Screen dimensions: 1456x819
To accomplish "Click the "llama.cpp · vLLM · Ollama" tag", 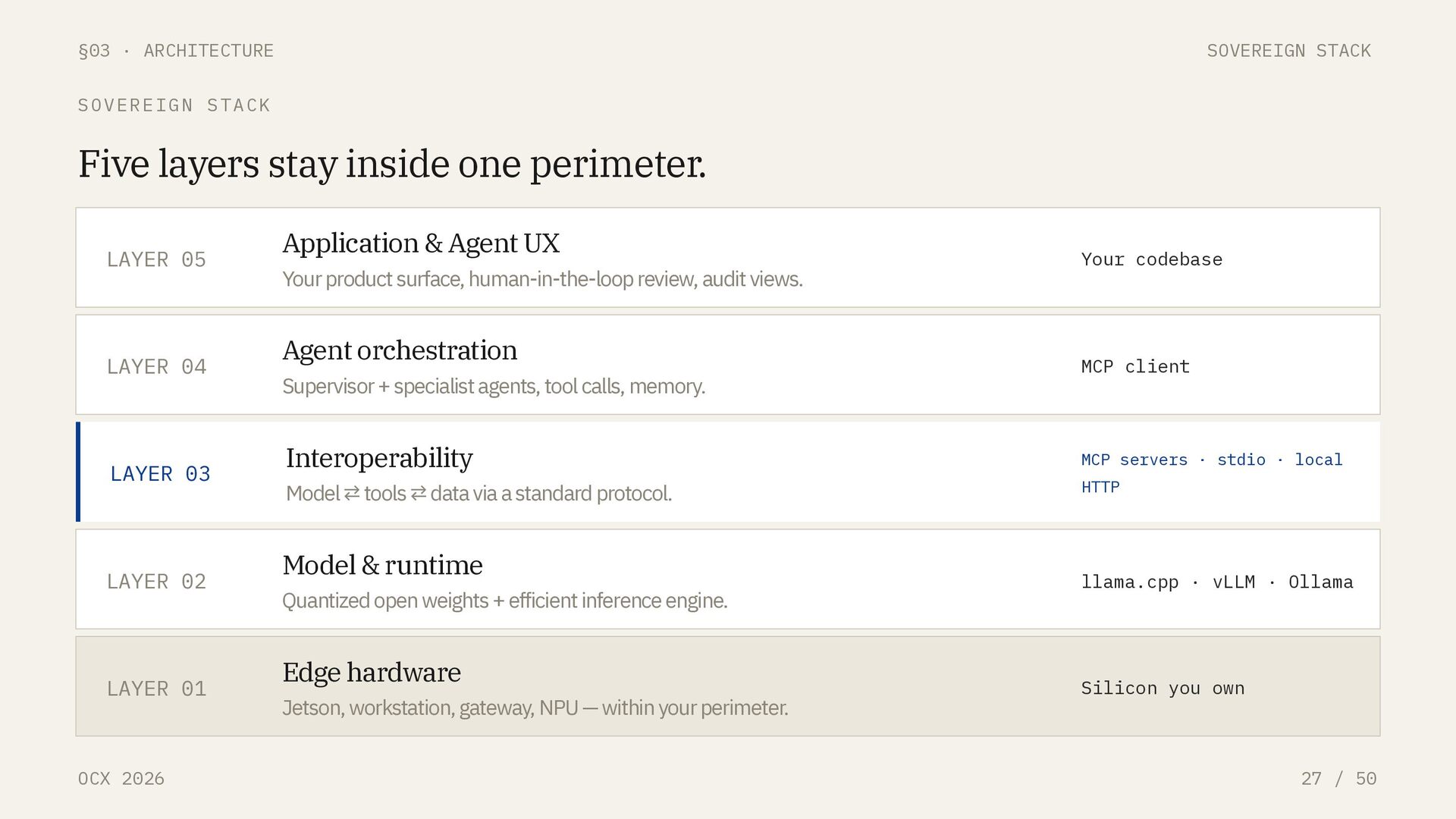I will point(1216,582).
